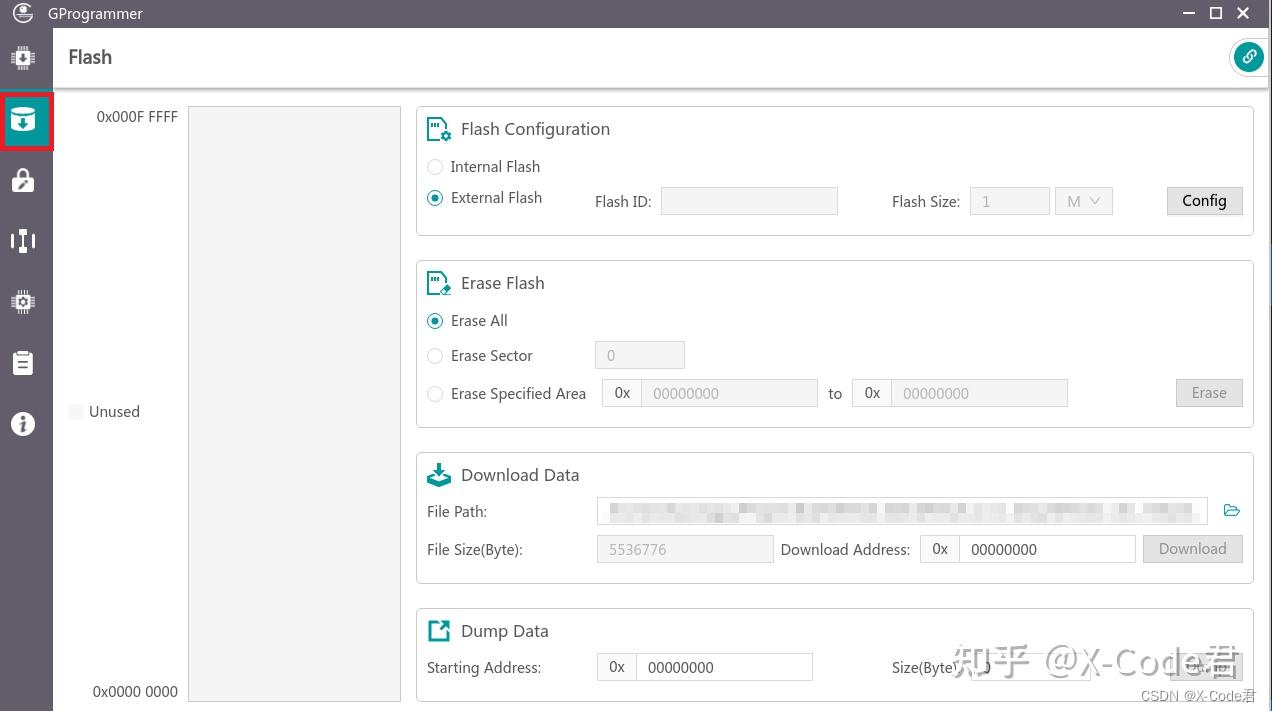This screenshot has width=1272, height=712.
Task: Open the Encrypt & Sign sidebar icon
Action: click(23, 181)
